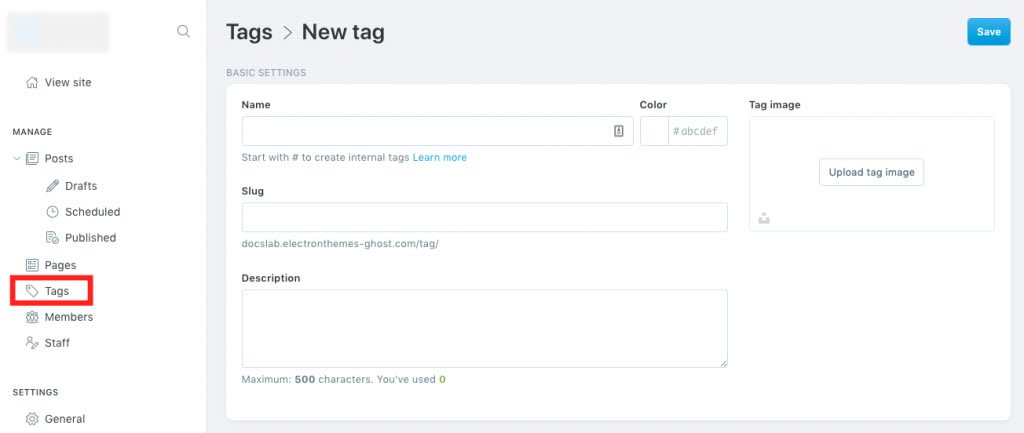Open the Tags menu item
The height and width of the screenshot is (433, 1024).
click(56, 291)
